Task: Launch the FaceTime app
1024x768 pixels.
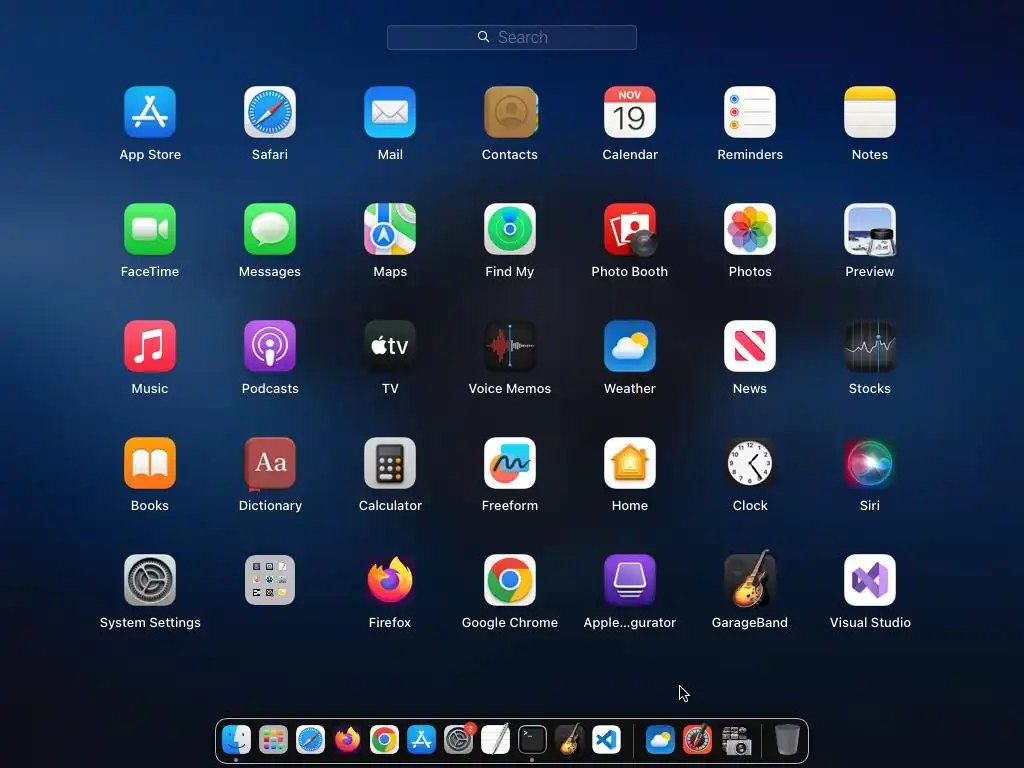Action: [150, 229]
